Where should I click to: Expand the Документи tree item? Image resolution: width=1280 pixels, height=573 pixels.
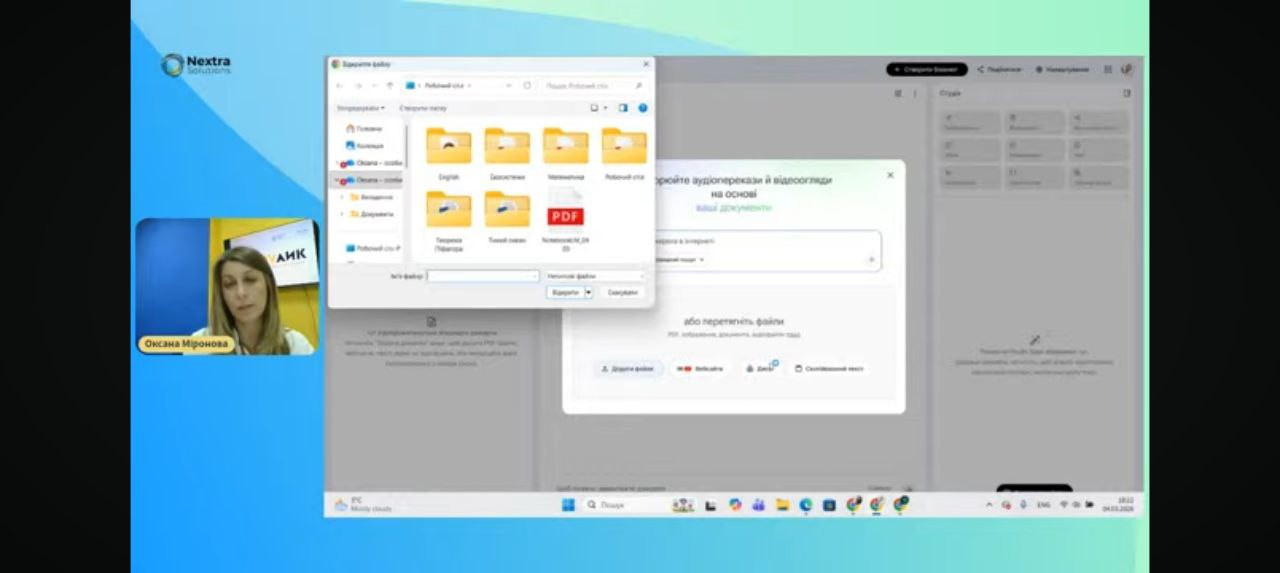[342, 214]
